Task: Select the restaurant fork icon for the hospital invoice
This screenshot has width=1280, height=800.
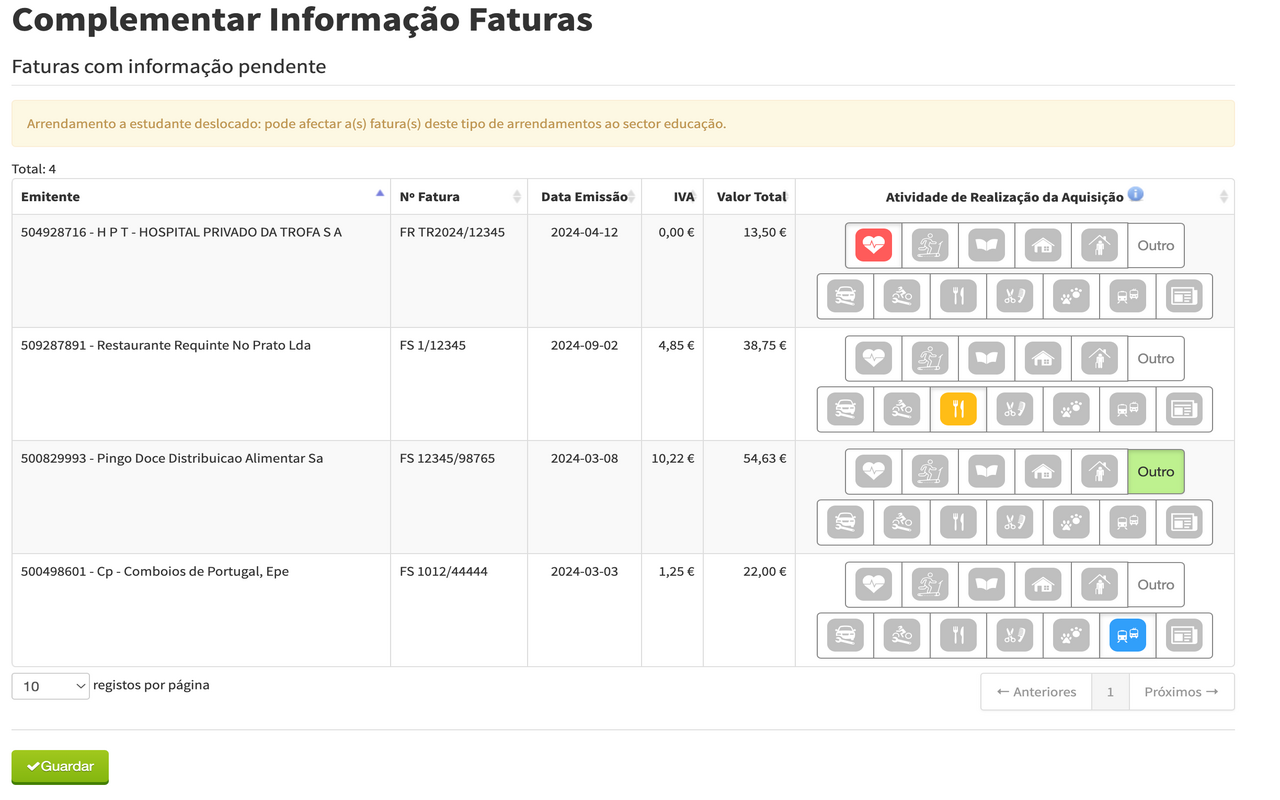Action: [x=957, y=296]
